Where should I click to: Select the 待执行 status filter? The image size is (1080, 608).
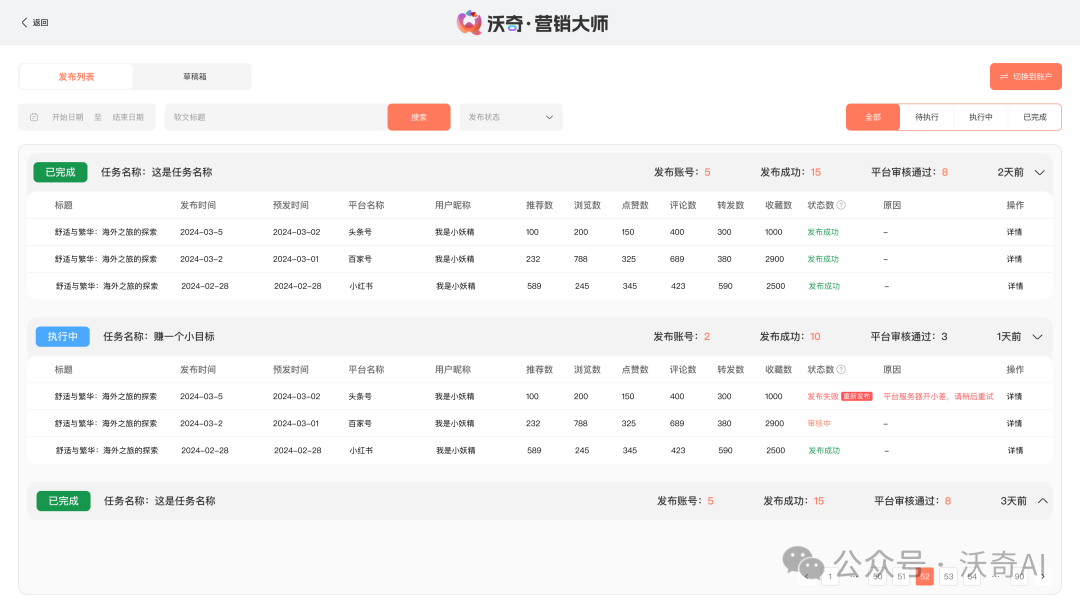point(926,117)
